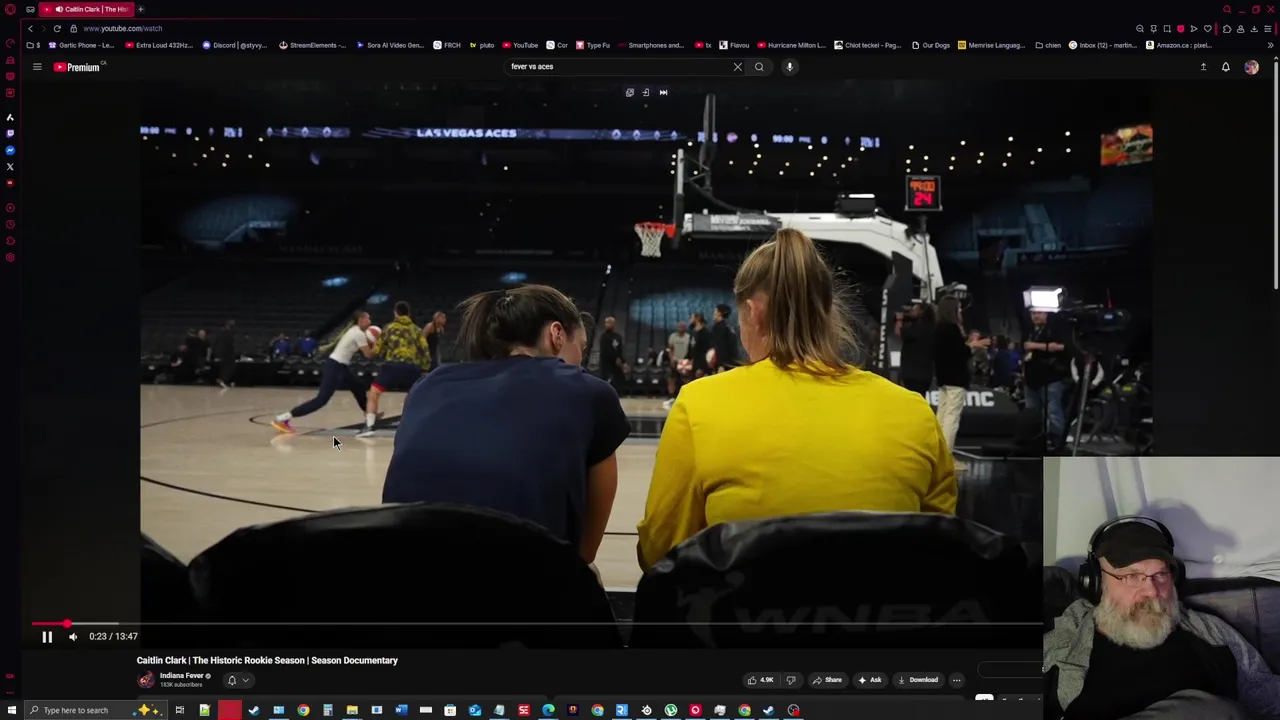The width and height of the screenshot is (1280, 720).
Task: Open Twitch in Opera sidebar
Action: click(x=10, y=133)
